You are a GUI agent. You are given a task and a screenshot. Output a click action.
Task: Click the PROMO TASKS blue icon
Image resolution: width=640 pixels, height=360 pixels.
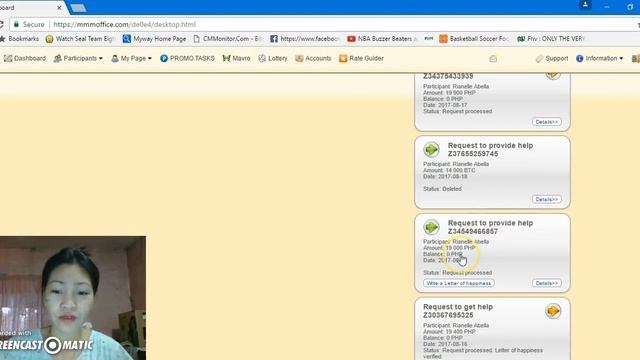pyautogui.click(x=164, y=58)
